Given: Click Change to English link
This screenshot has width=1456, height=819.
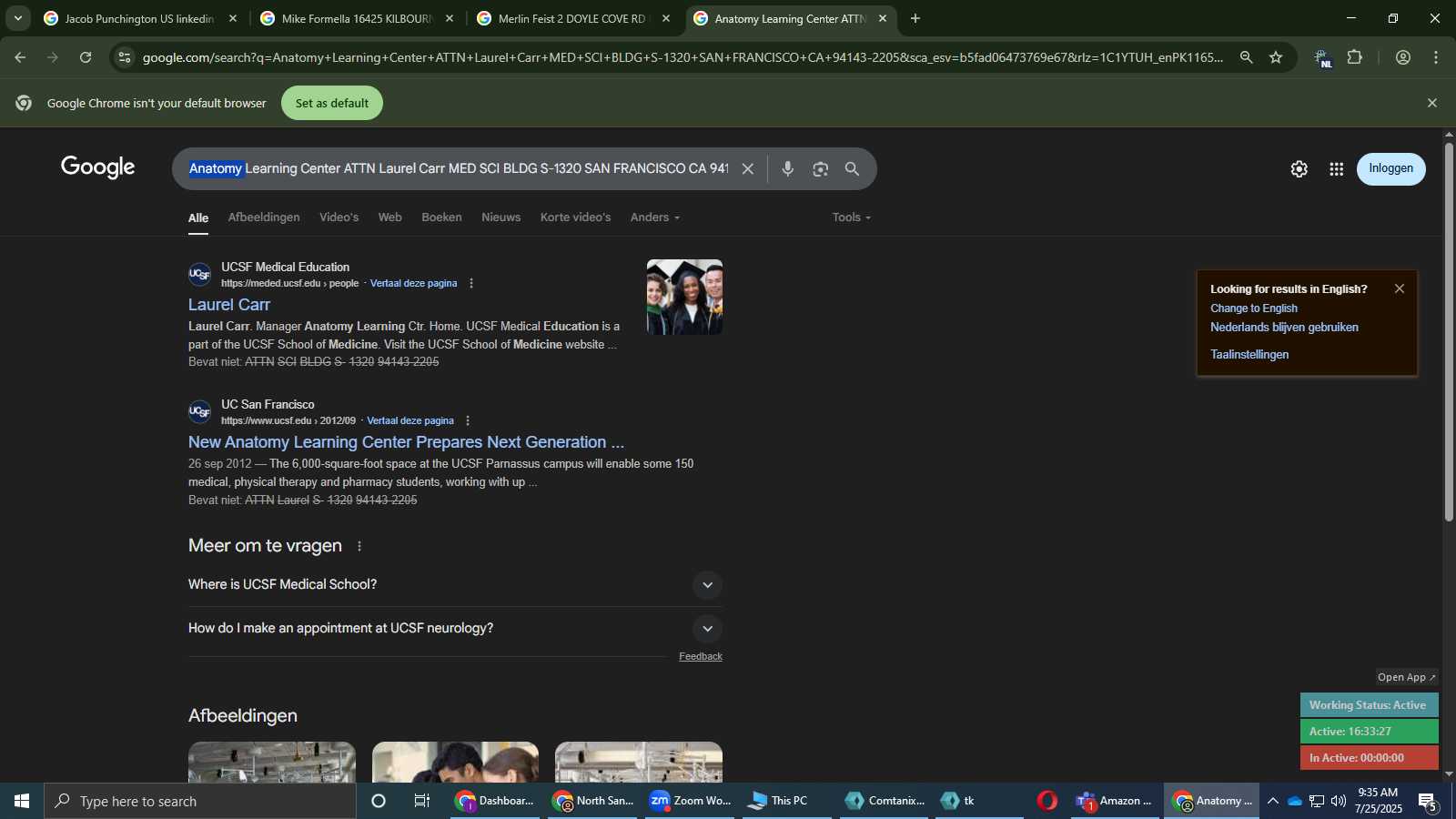Looking at the screenshot, I should coord(1254,308).
